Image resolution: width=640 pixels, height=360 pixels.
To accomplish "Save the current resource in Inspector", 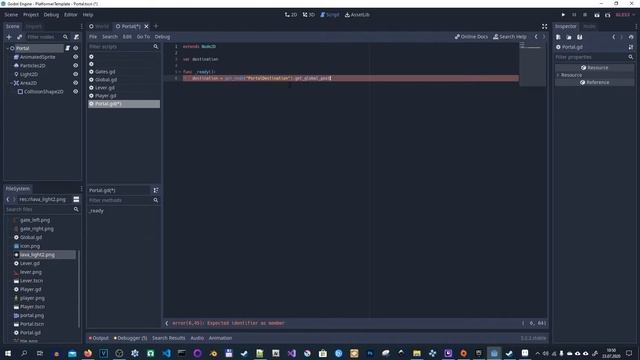I will [580, 37].
